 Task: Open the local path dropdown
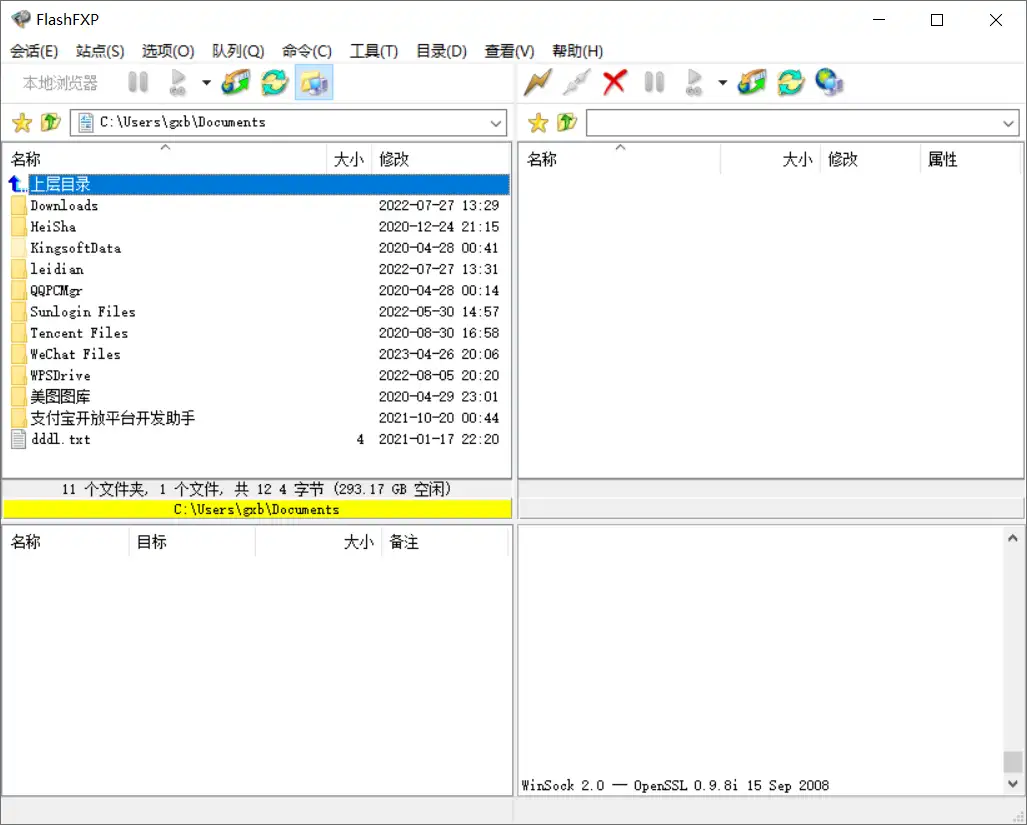click(496, 122)
